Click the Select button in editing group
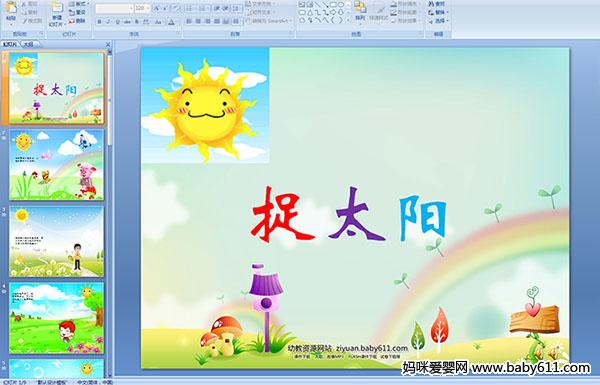The width and height of the screenshot is (600, 385). click(x=437, y=21)
